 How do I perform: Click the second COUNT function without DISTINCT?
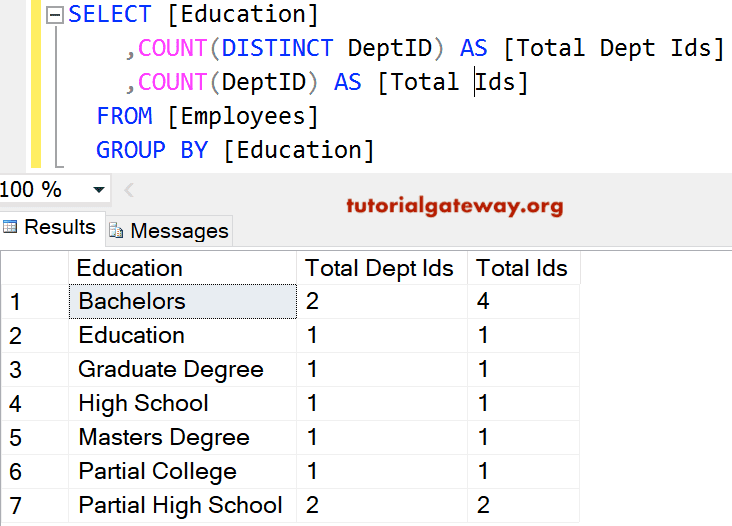point(172,82)
